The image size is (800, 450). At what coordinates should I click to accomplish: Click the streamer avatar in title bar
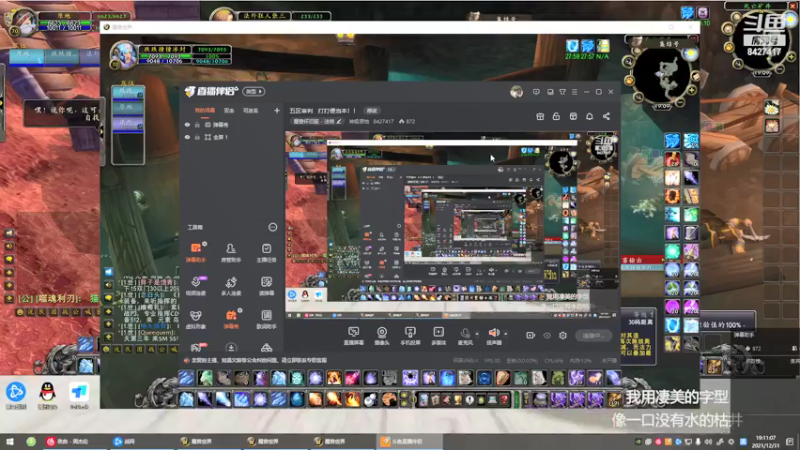click(x=516, y=92)
